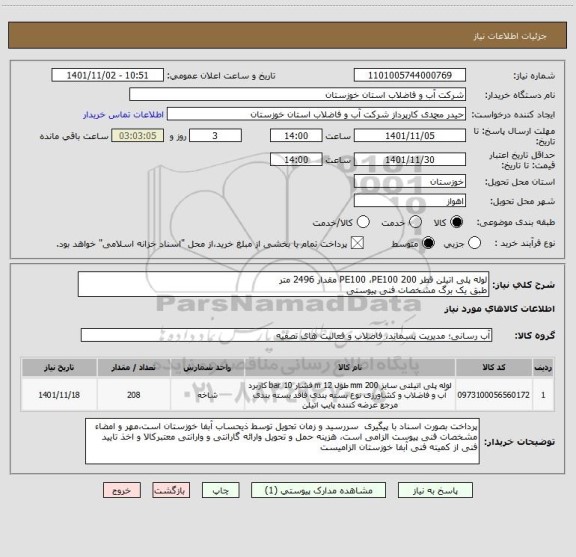Click row number 1 cell
Viewport: 576px width, 557px height.
543,395
